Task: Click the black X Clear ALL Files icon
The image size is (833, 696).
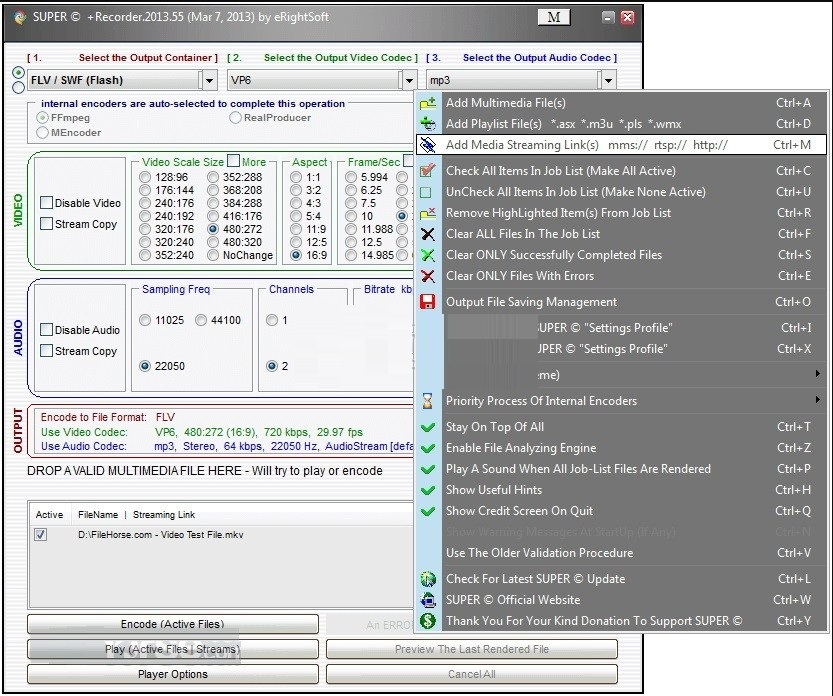Action: point(428,234)
